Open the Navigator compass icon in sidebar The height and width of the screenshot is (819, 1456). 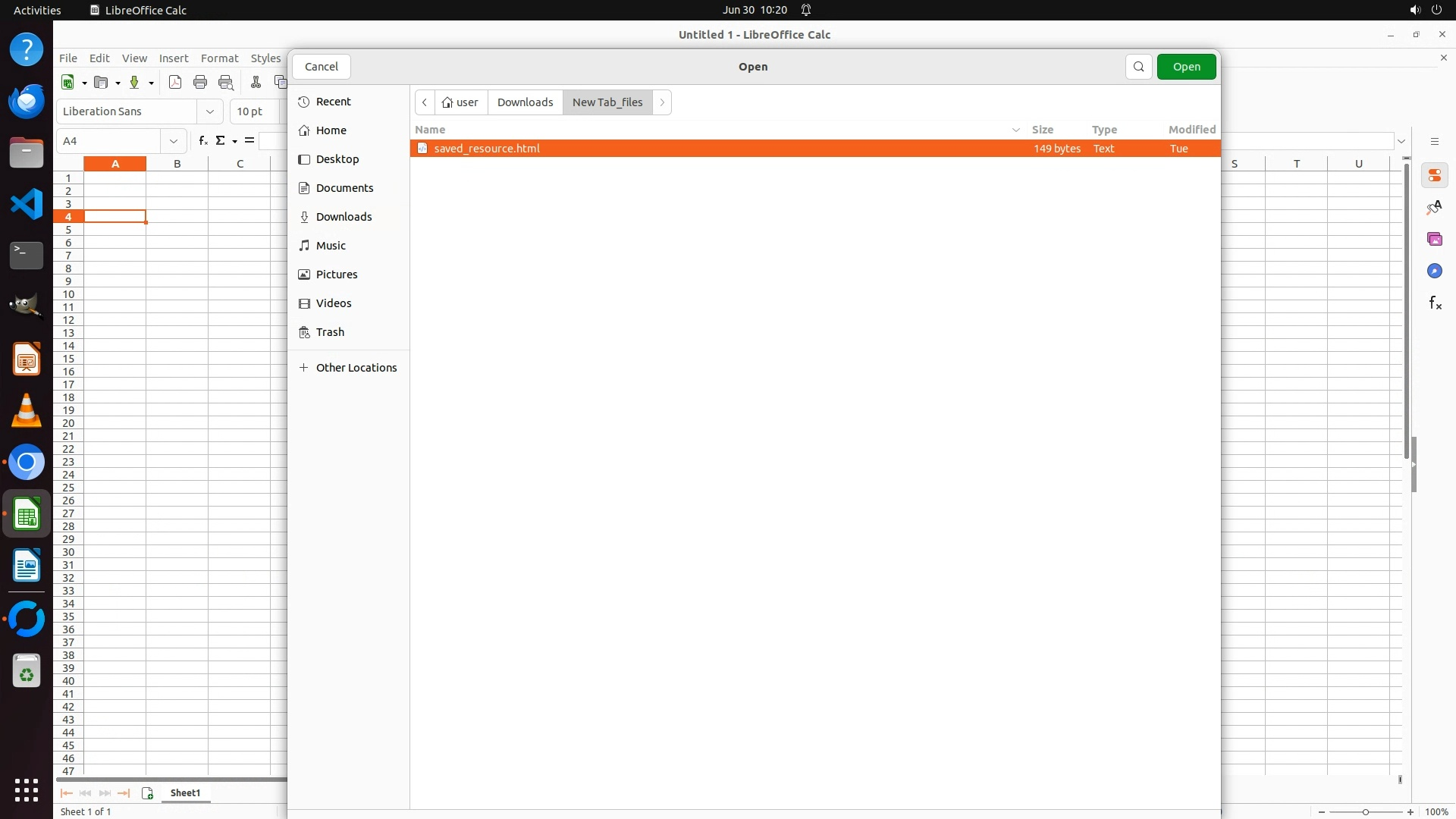pyautogui.click(x=1434, y=271)
